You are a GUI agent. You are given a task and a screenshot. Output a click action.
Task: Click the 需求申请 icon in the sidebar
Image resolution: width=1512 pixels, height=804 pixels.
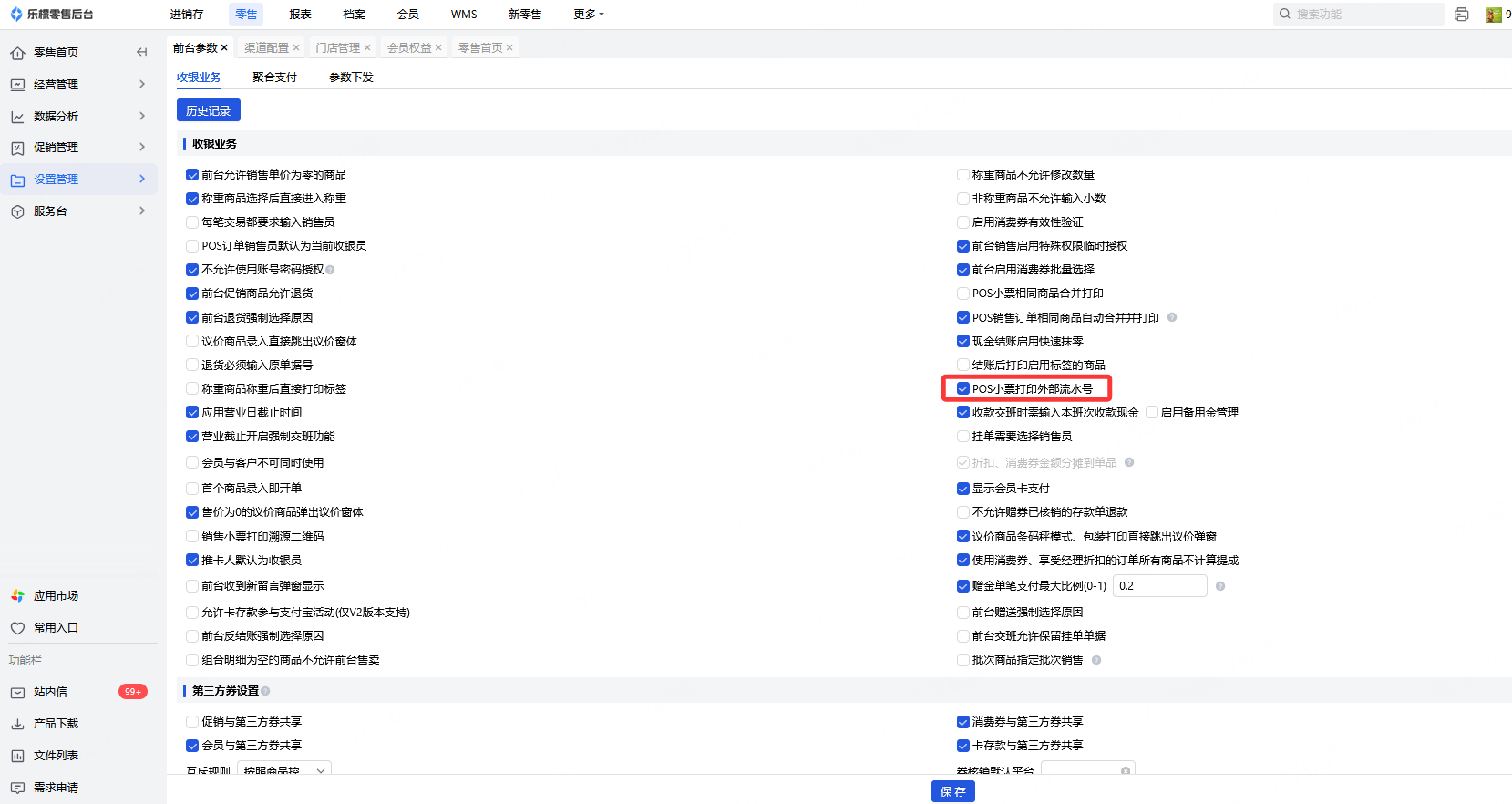point(17,788)
